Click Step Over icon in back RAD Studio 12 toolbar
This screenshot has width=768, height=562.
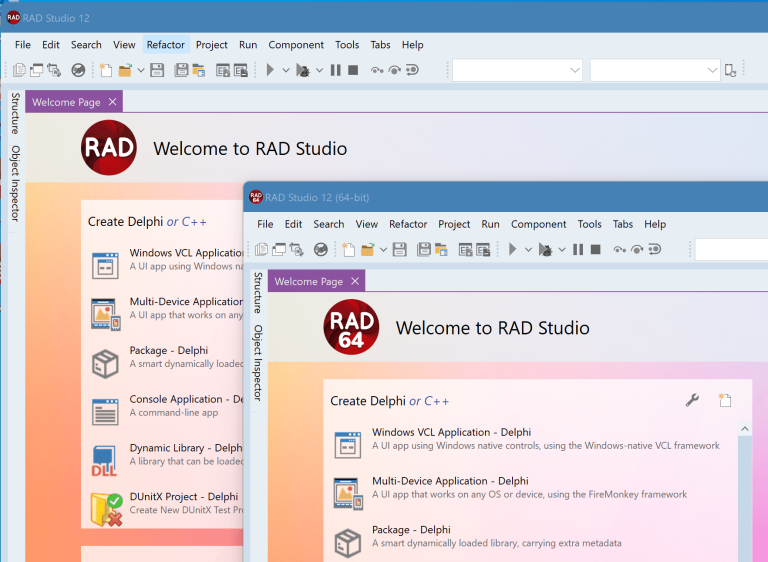[394, 70]
